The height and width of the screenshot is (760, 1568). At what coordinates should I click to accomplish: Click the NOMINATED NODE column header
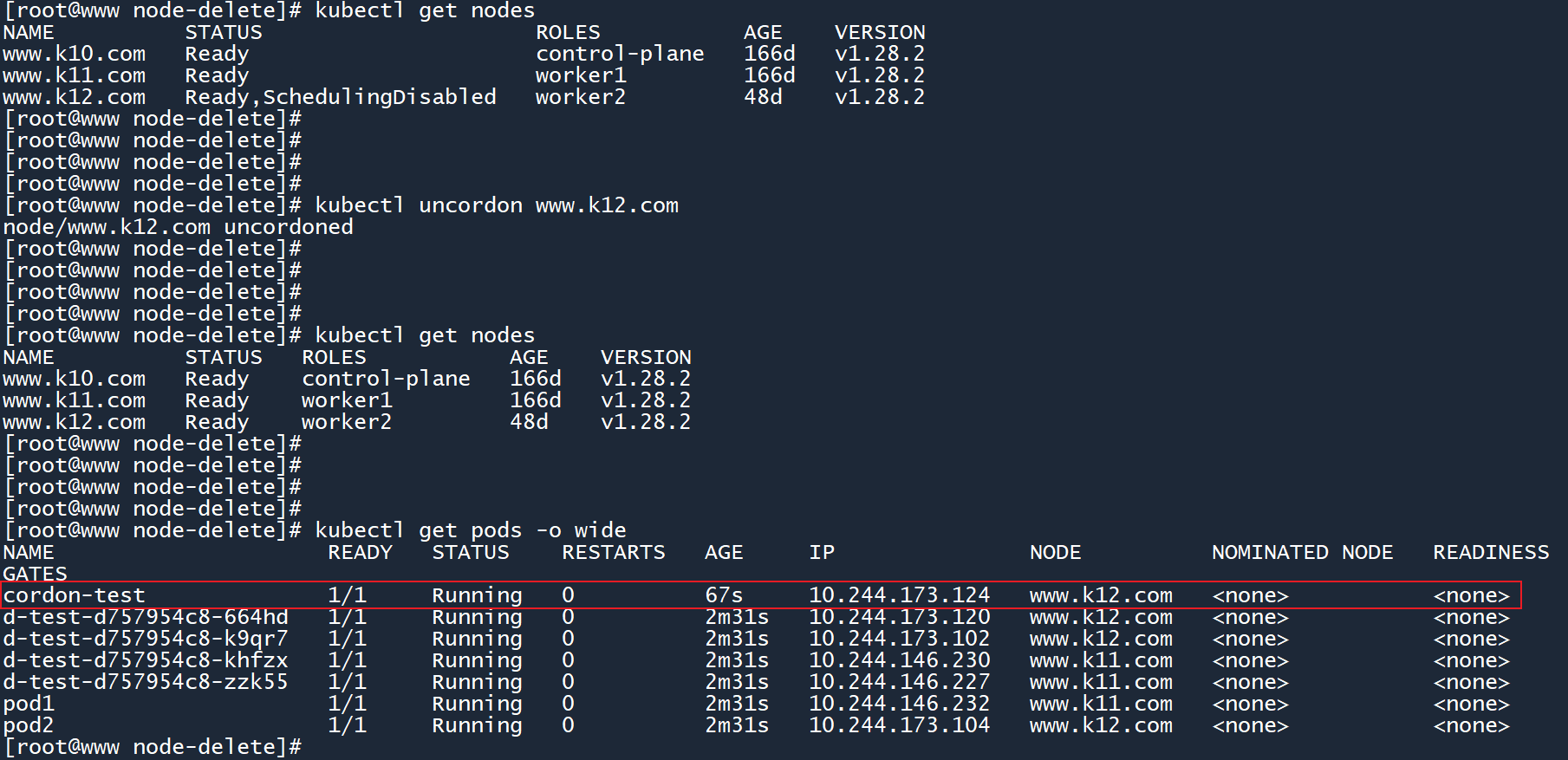tap(1302, 552)
